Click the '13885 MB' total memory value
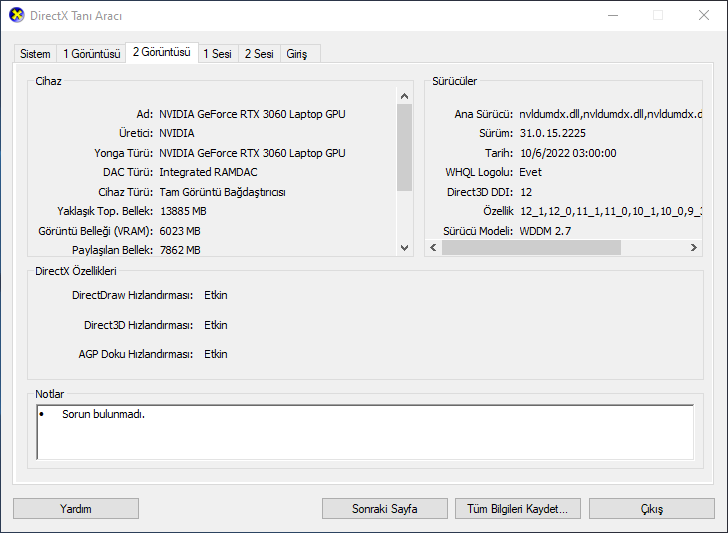 point(183,211)
